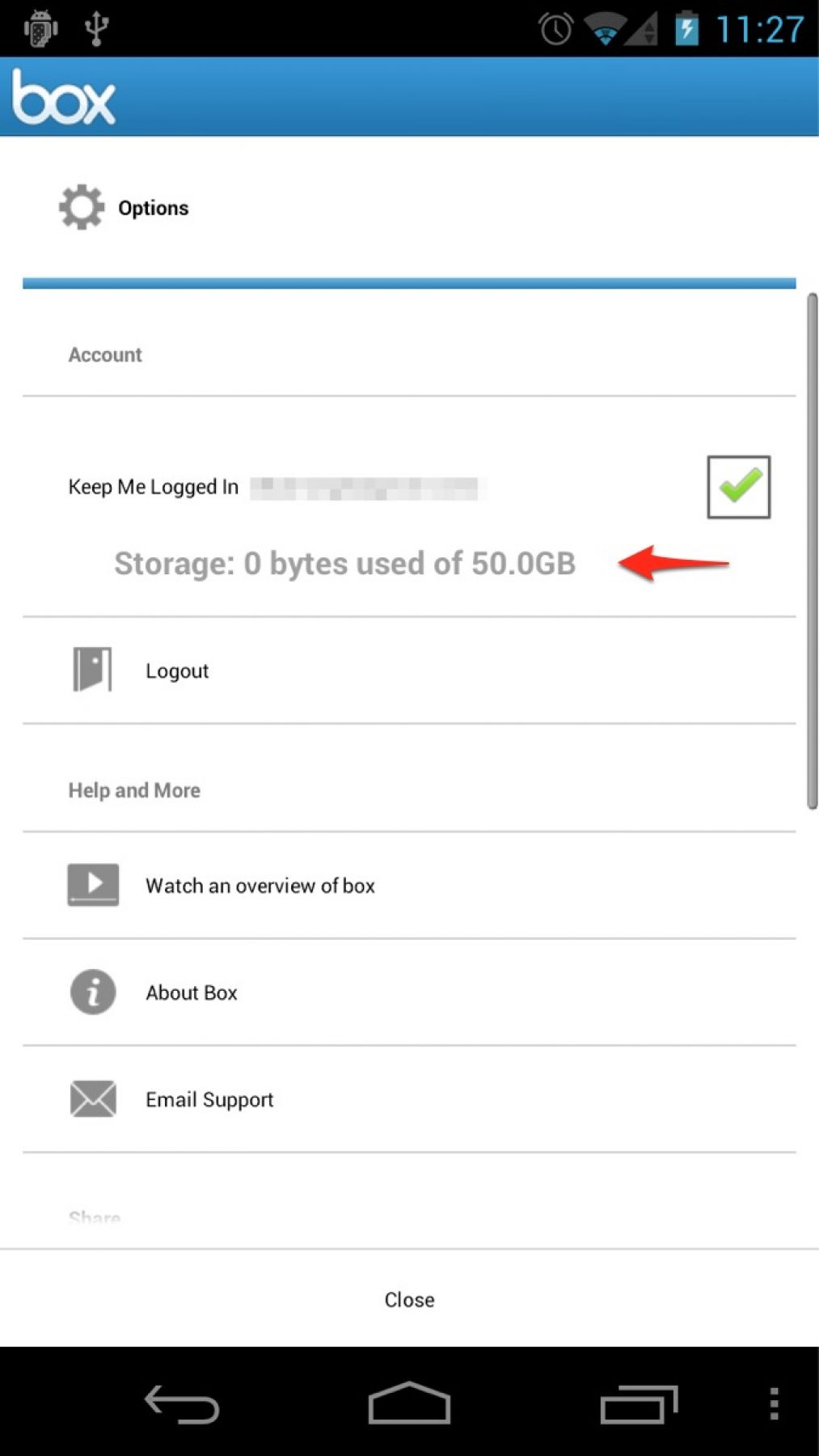Screen dimensions: 819x1456
Task: Click the vertical scrollbar on right
Action: [812, 550]
